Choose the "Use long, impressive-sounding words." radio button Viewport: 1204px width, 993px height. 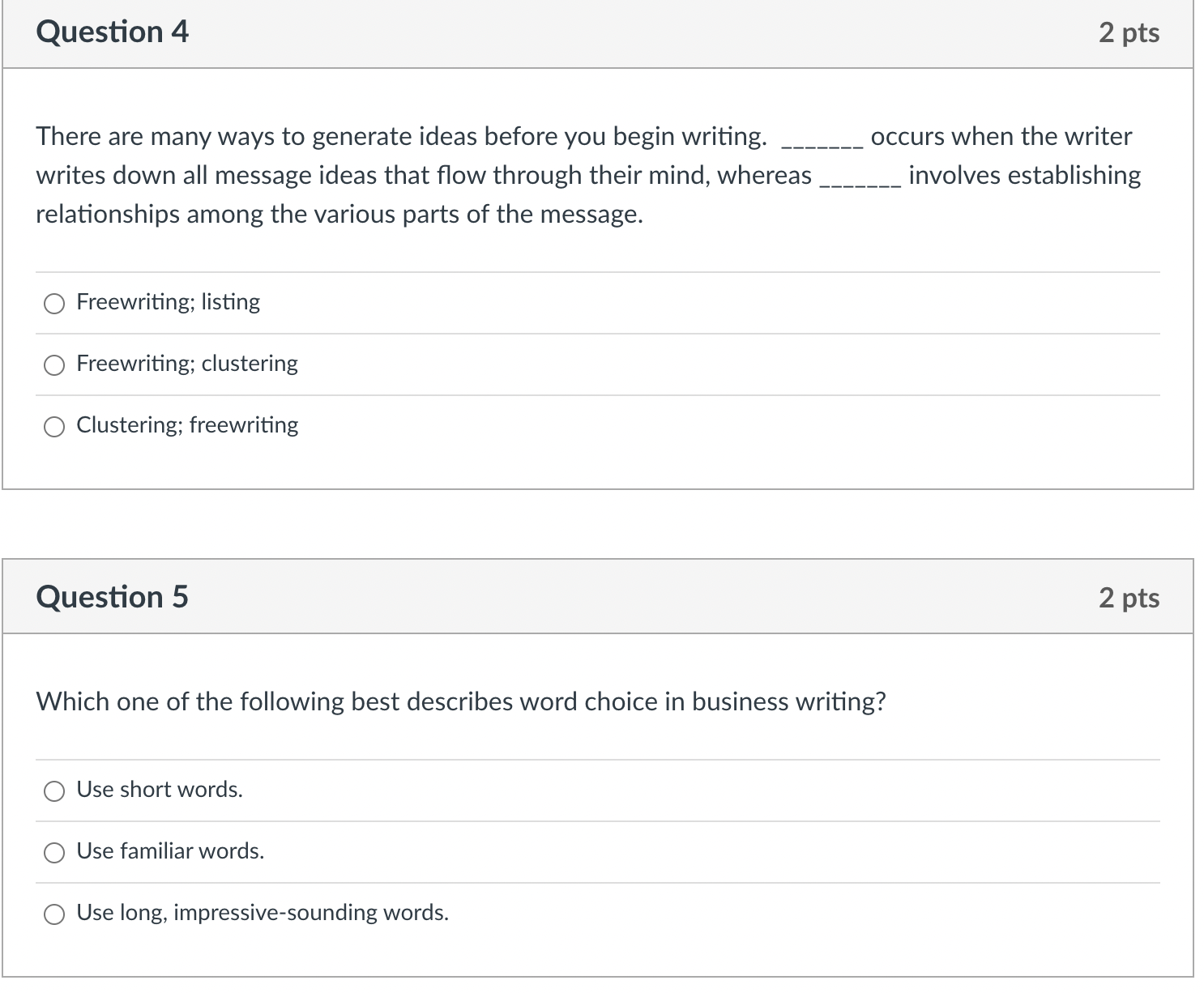tap(54, 914)
